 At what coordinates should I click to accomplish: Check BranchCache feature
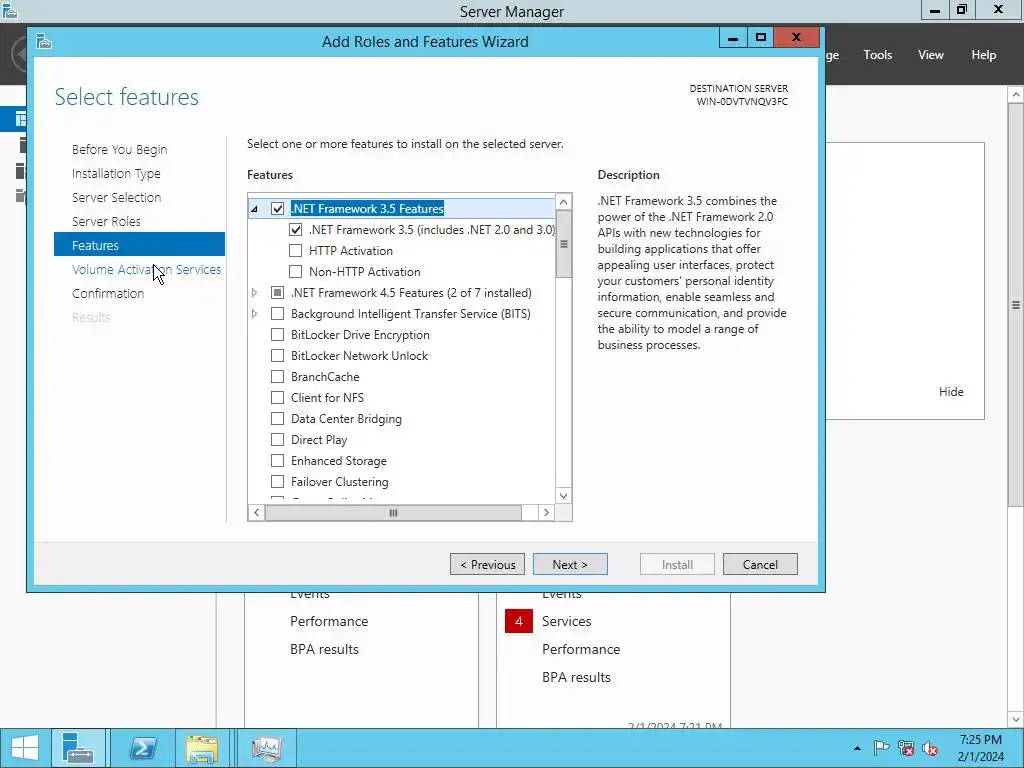[x=278, y=377]
